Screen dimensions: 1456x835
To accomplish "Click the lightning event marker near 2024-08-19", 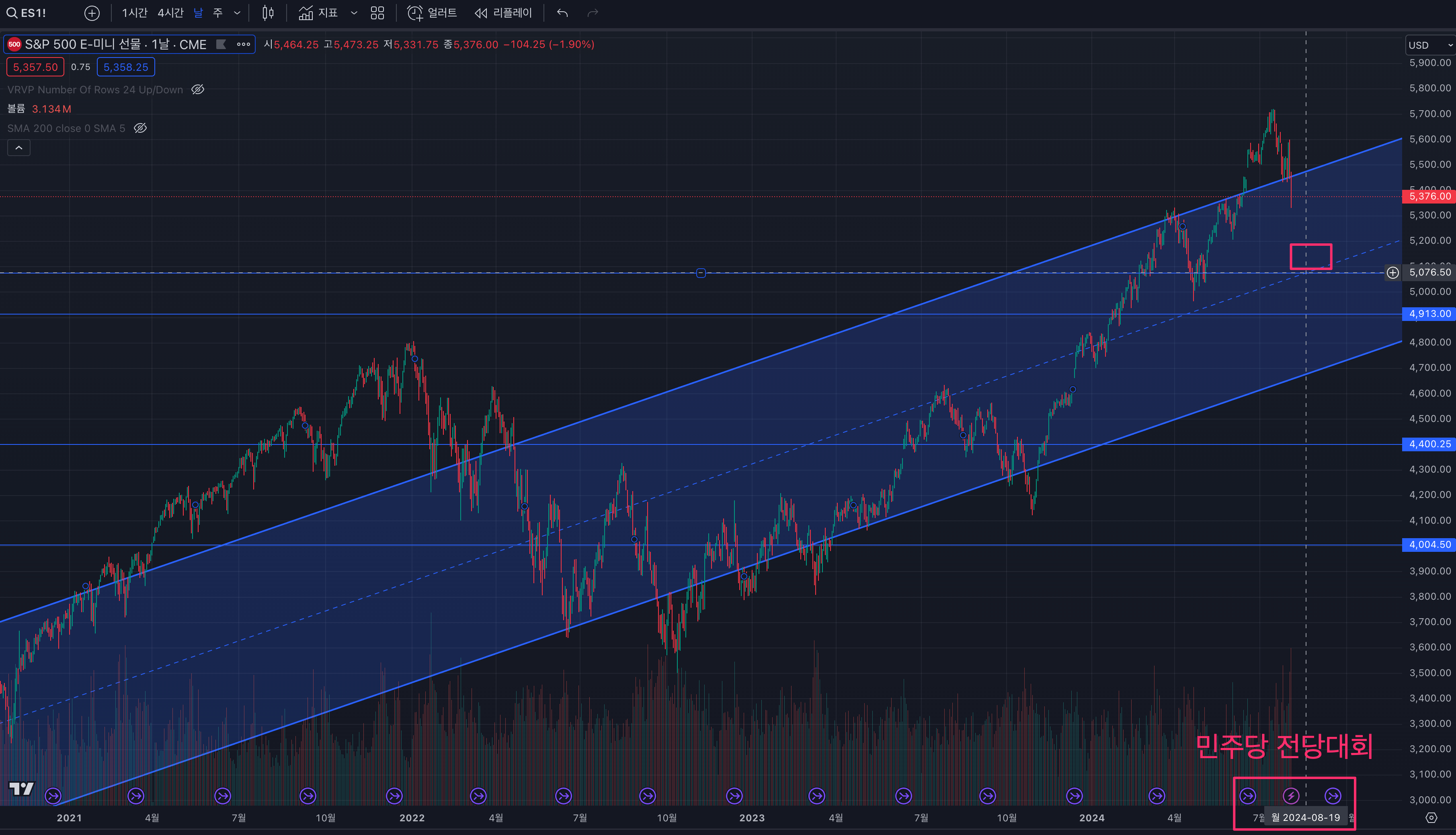I will [1290, 796].
